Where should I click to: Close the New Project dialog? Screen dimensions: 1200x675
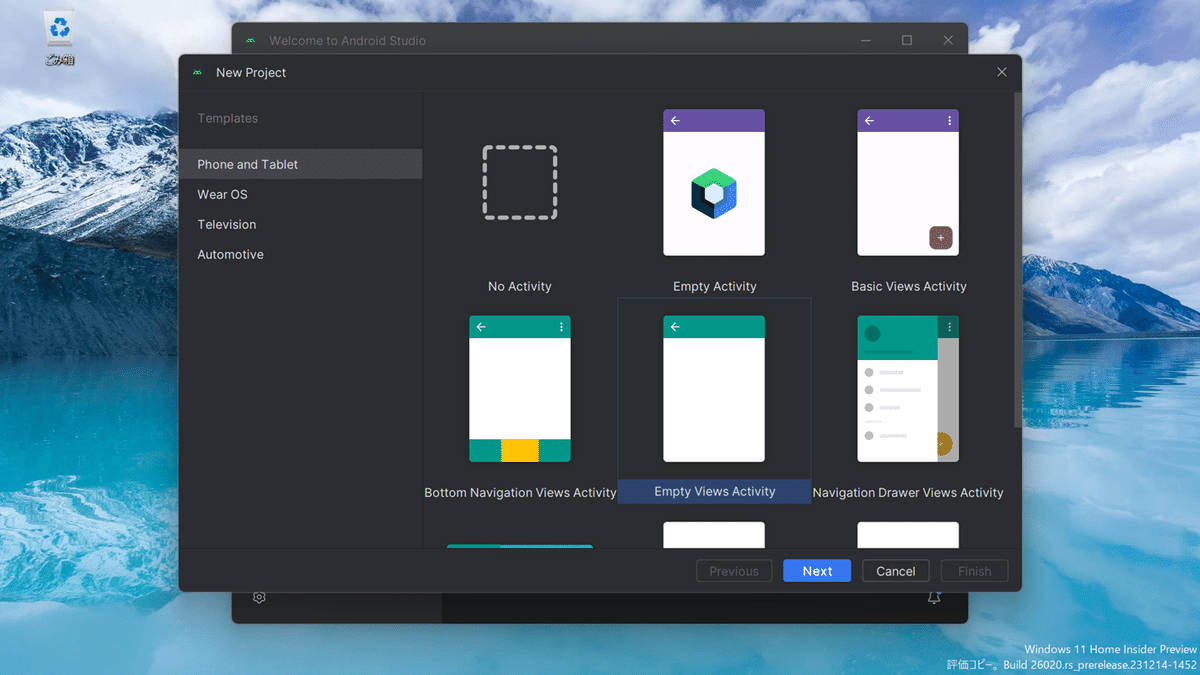1002,72
